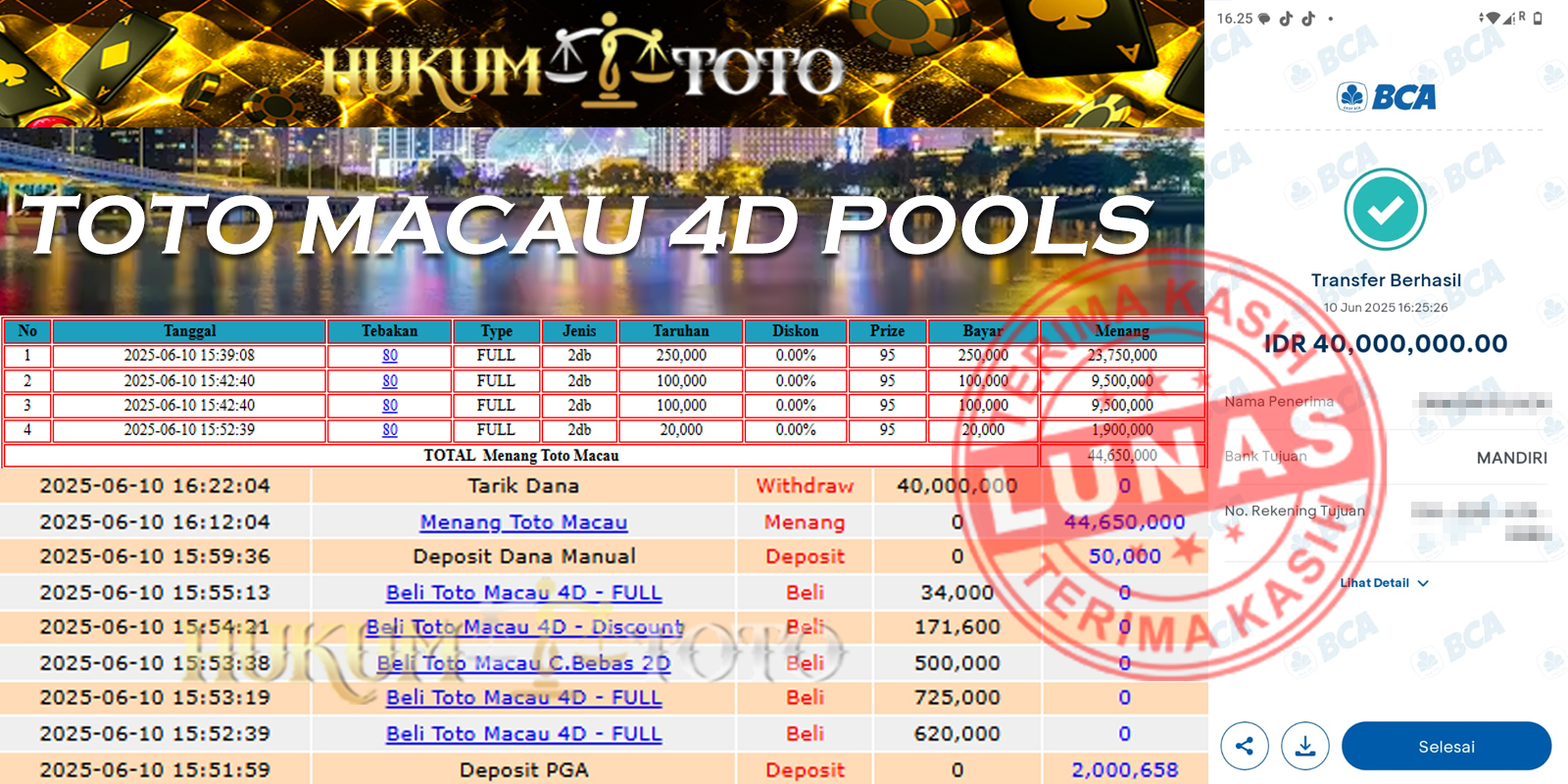Click the BCA logo on the receipt

[x=1387, y=97]
